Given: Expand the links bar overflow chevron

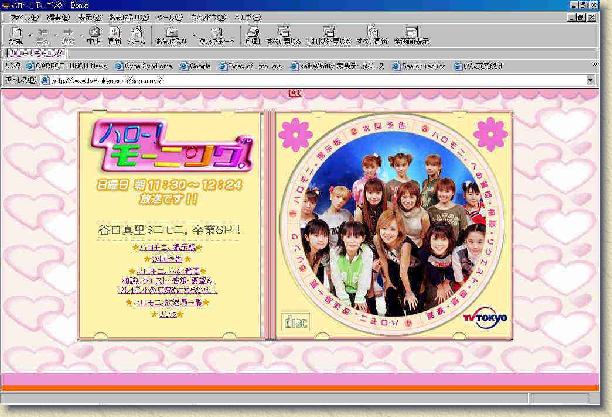Looking at the screenshot, I should click(594, 65).
